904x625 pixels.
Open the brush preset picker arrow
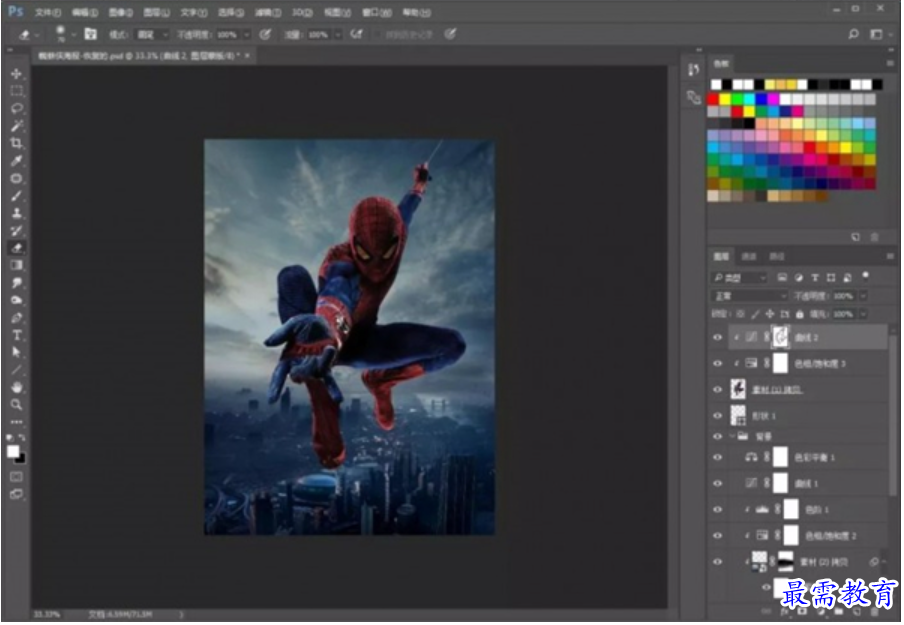[x=73, y=35]
